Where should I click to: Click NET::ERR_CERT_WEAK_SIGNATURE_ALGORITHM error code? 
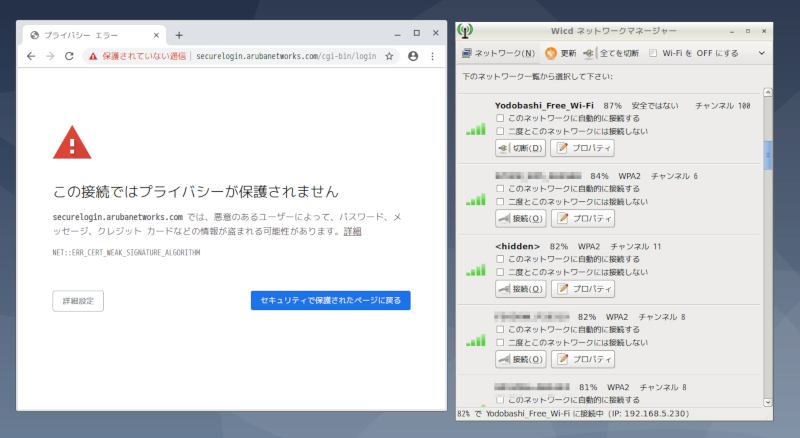pyautogui.click(x=126, y=253)
